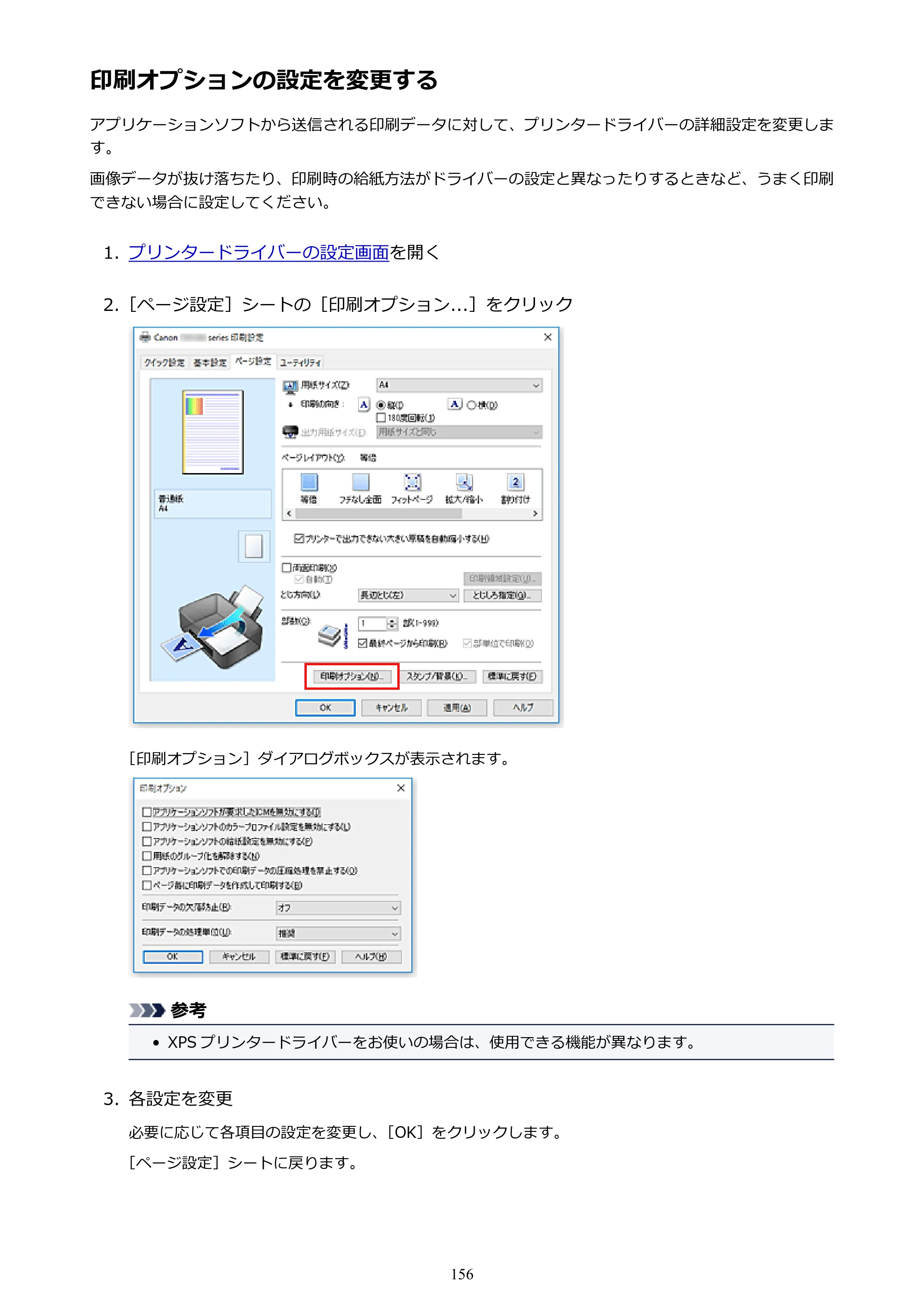Click layout list left scroll arrow
Image resolution: width=924 pixels, height=1307 pixels.
[289, 513]
